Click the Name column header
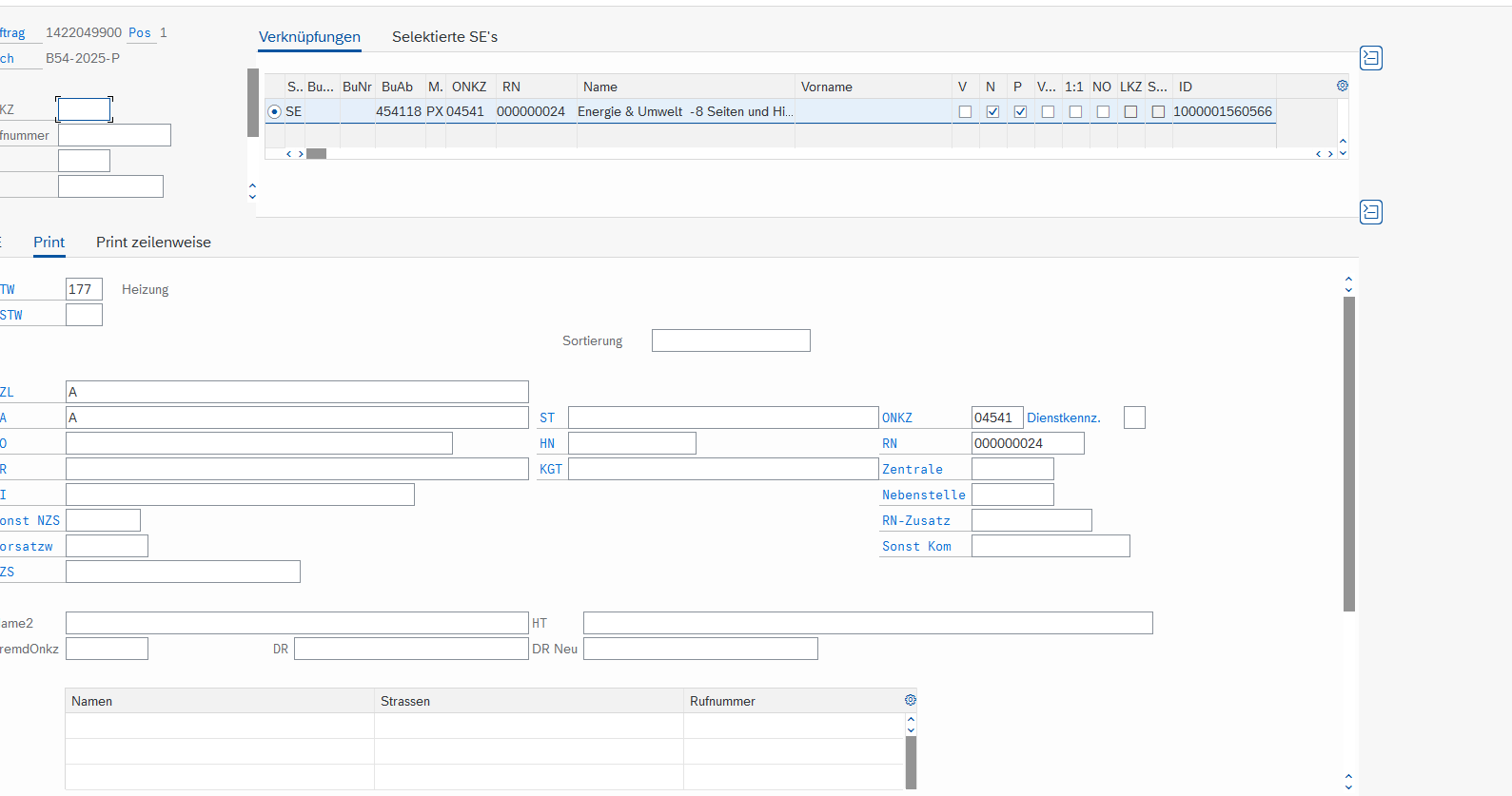Viewport: 1512px width, 796px height. click(686, 87)
